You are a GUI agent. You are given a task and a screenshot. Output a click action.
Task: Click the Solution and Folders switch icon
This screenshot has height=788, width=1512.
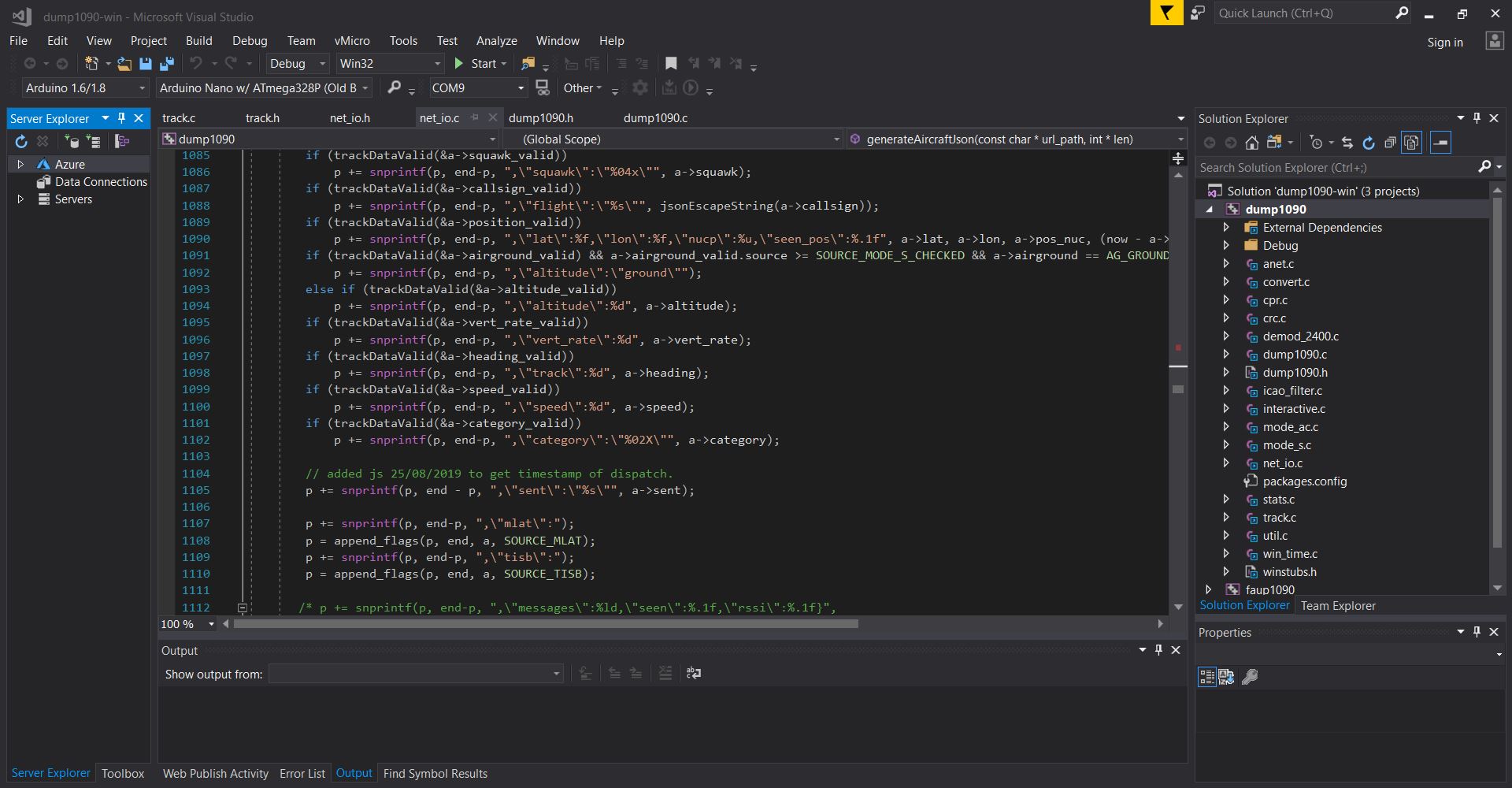pyautogui.click(x=1275, y=143)
